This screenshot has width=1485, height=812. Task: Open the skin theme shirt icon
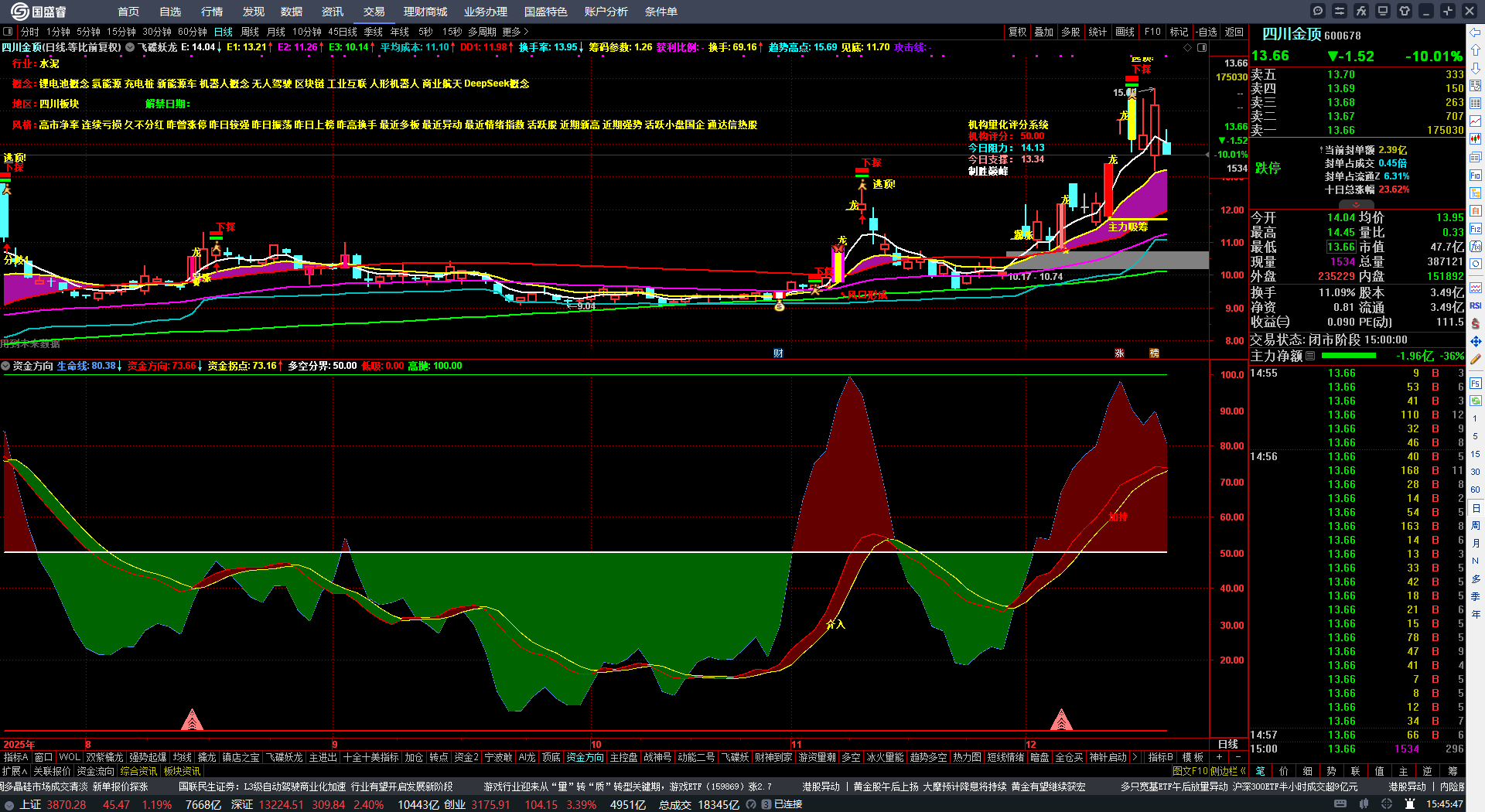click(x=1405, y=11)
